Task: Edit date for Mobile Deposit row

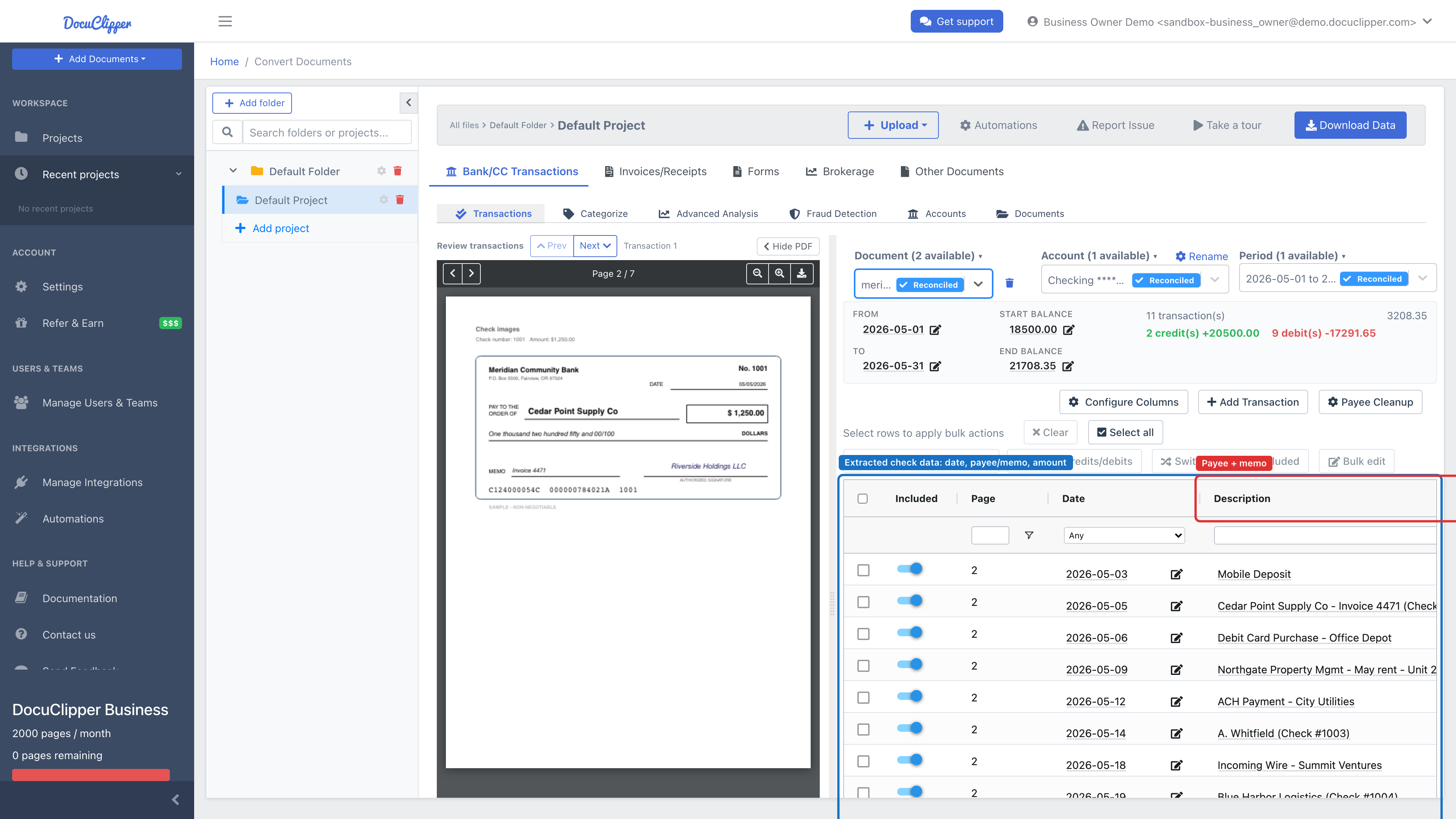Action: click(x=1176, y=574)
